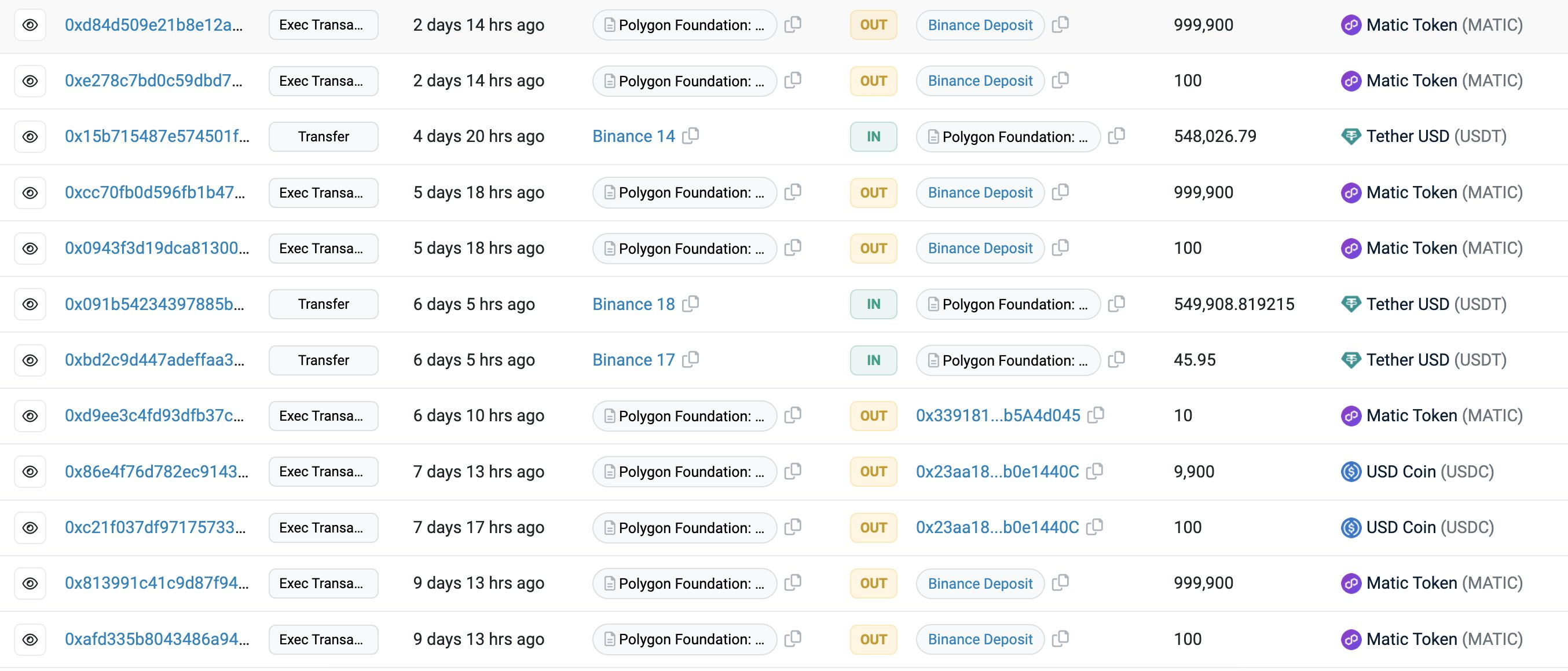
Task: Copy the Binance Deposit address on the top row
Action: pos(1060,25)
